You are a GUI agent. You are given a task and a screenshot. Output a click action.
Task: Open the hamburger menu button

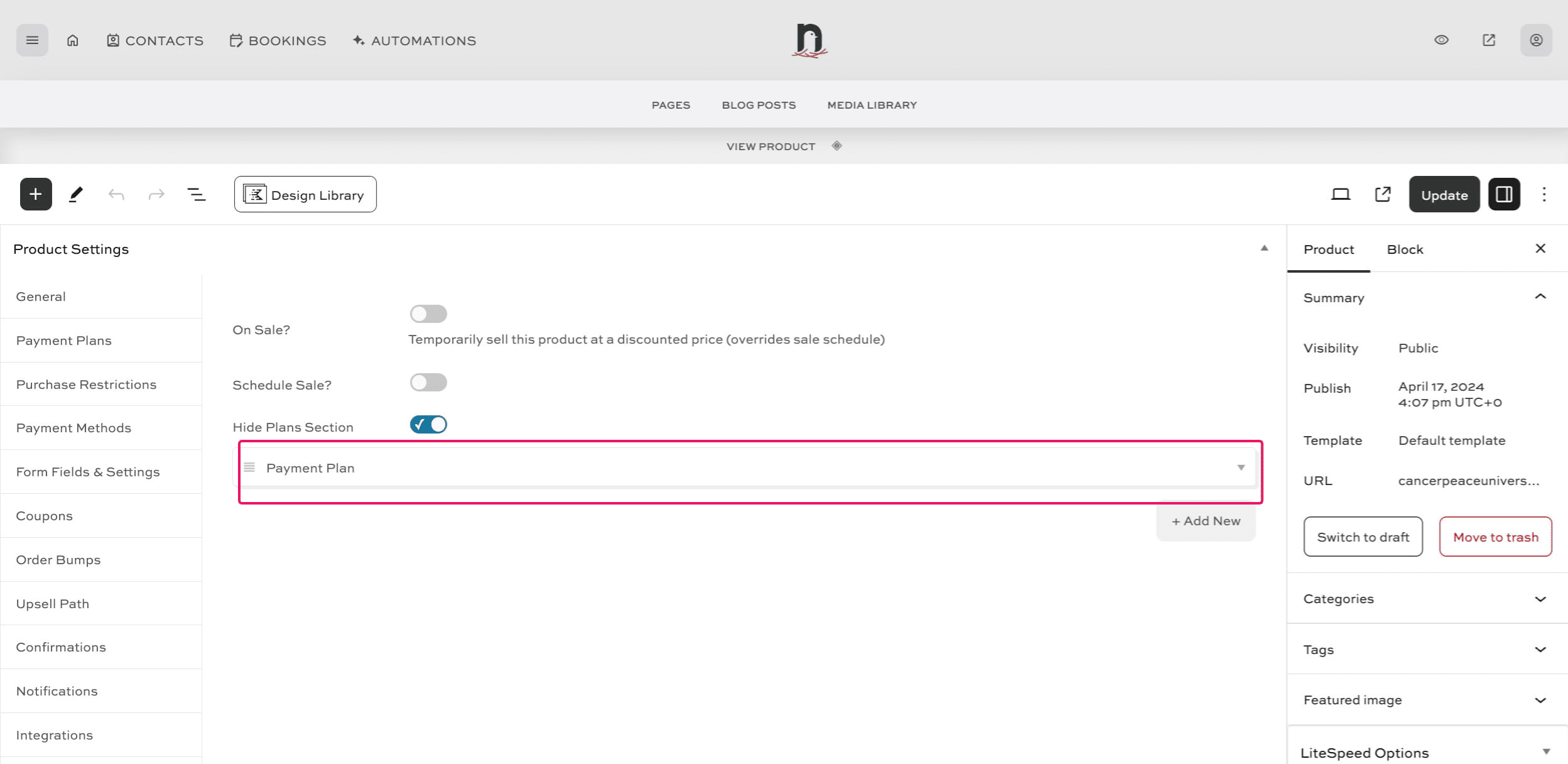click(x=32, y=40)
